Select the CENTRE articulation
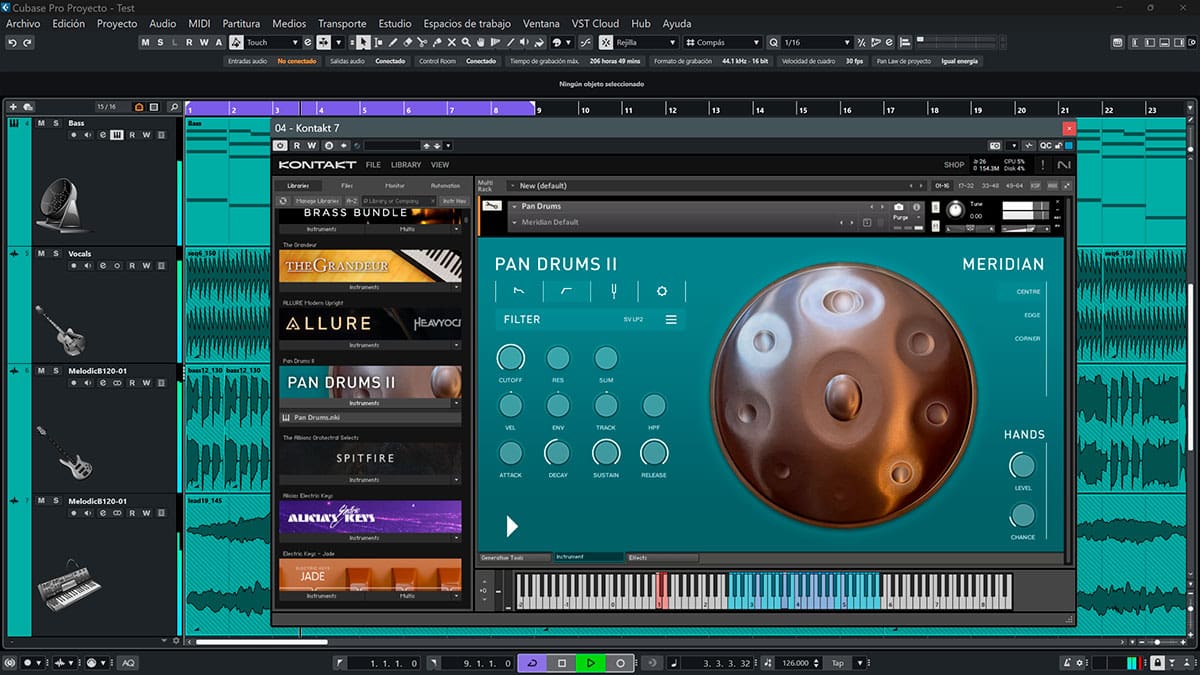 point(1028,292)
